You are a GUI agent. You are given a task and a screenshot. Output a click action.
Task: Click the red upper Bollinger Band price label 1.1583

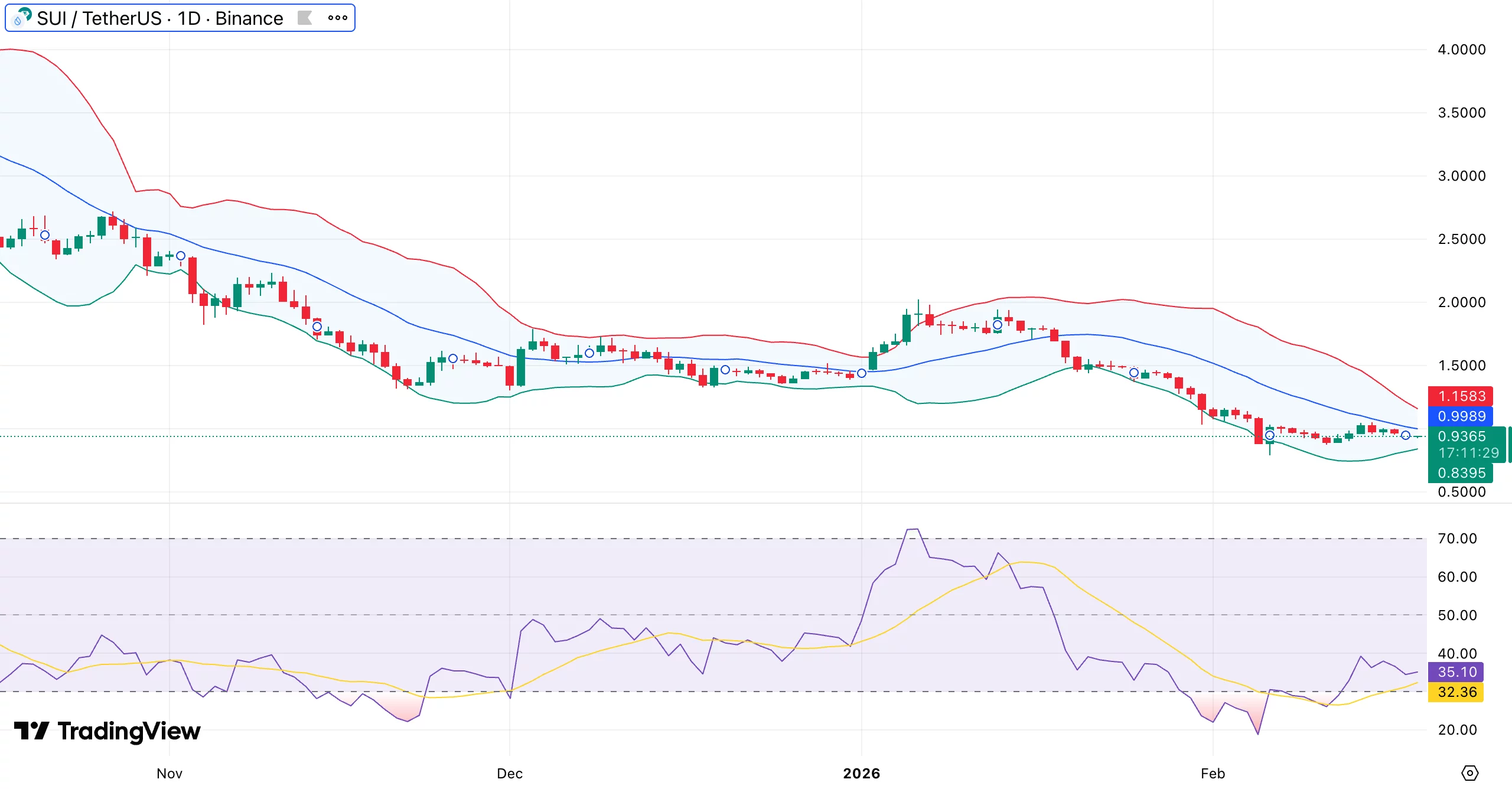tap(1462, 397)
